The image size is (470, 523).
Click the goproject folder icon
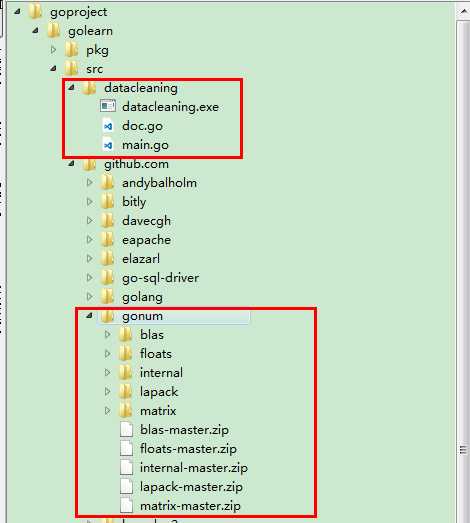coord(35,12)
